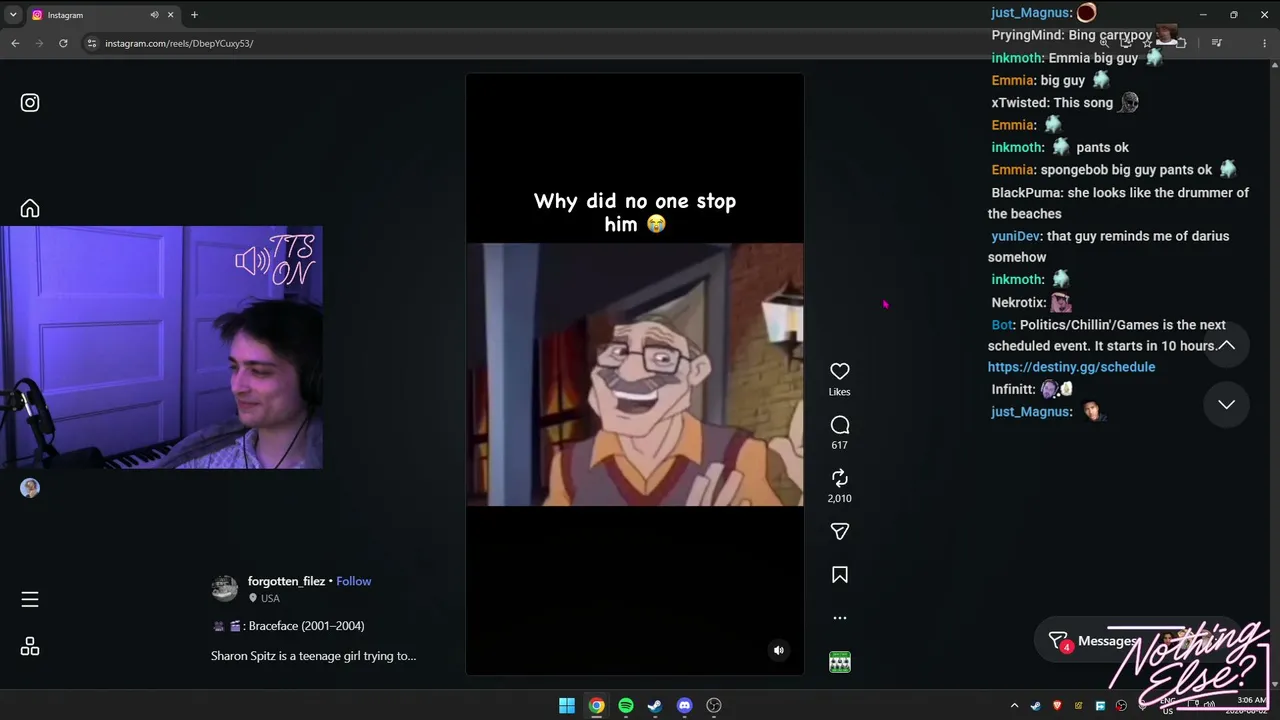The height and width of the screenshot is (720, 1280).
Task: Open the More hamburger menu in the sidebar
Action: (x=30, y=599)
